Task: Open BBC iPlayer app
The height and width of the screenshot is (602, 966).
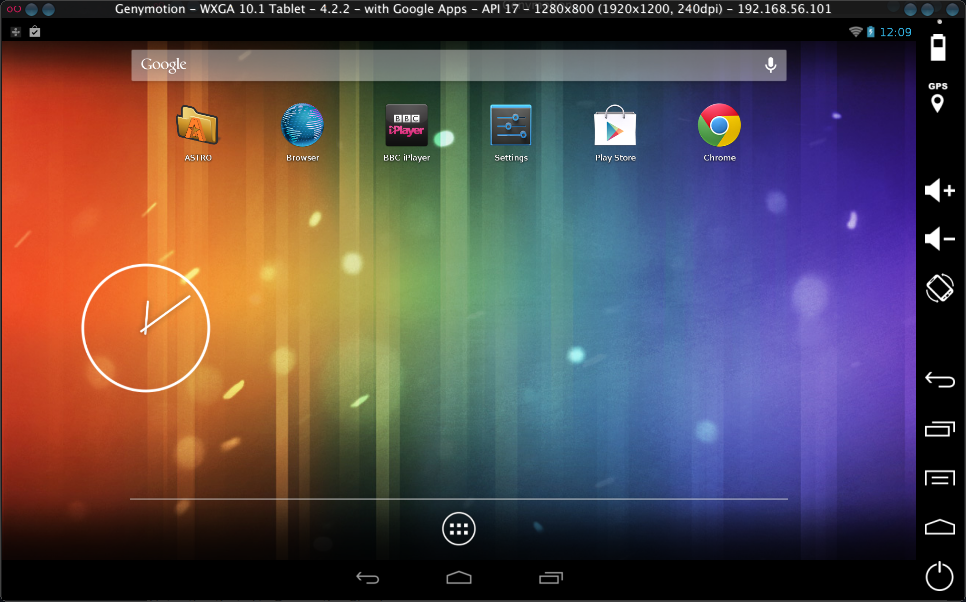Action: [406, 127]
